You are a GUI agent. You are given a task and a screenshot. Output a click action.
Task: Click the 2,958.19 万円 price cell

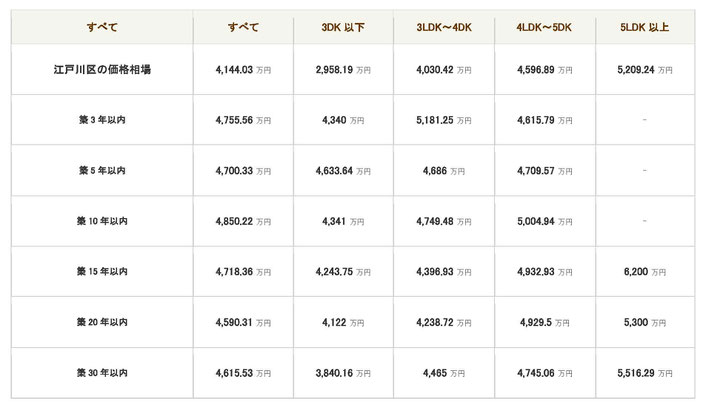coord(343,70)
